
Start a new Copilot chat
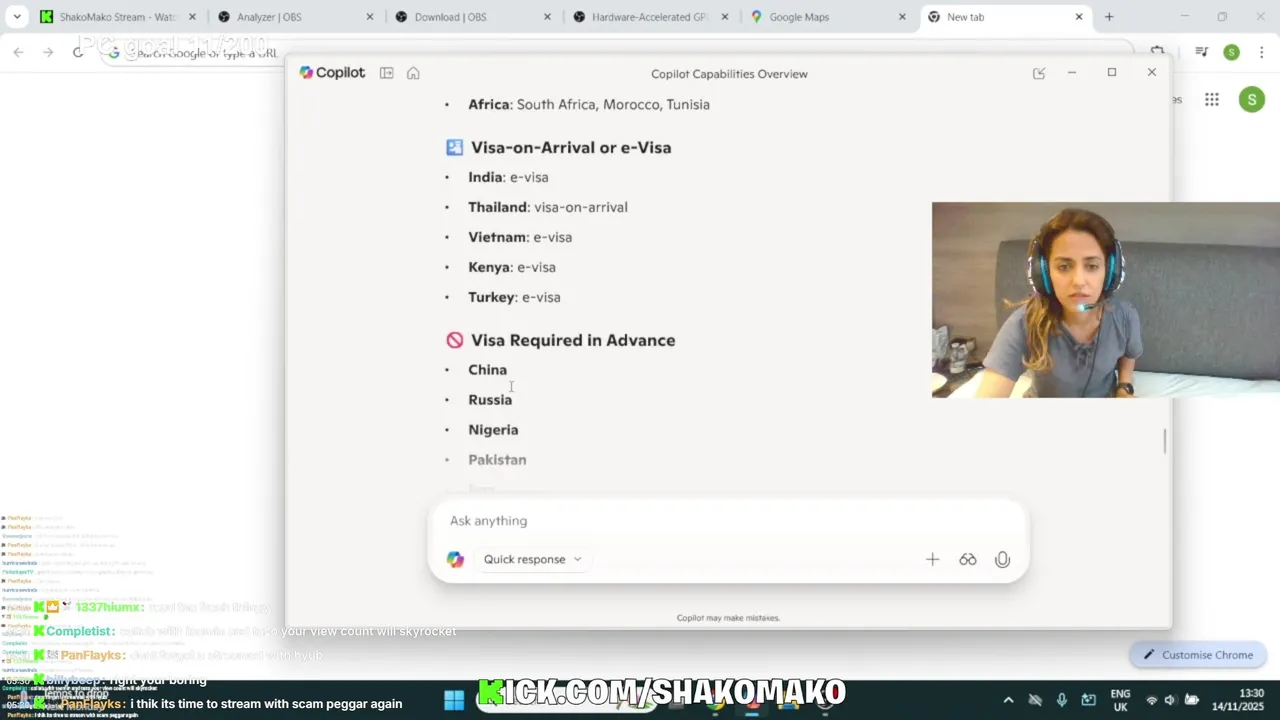[x=1039, y=73]
